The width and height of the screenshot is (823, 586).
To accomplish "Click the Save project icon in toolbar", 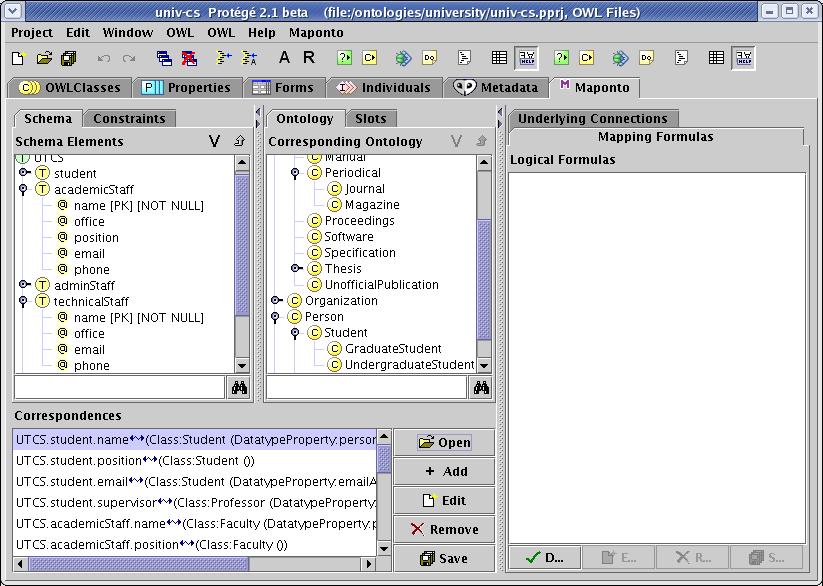I will click(x=69, y=58).
